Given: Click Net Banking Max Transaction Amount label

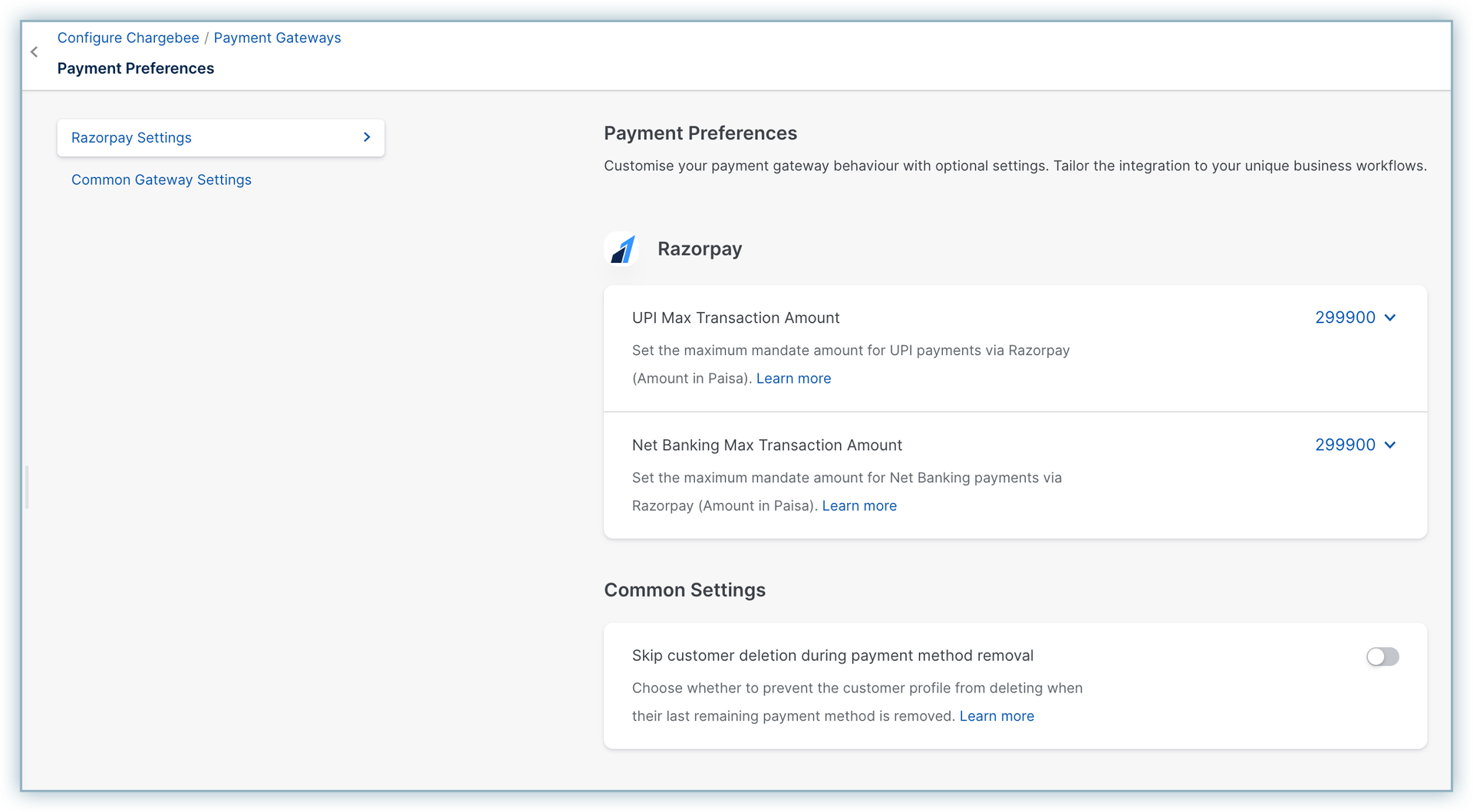Looking at the screenshot, I should click(x=767, y=445).
